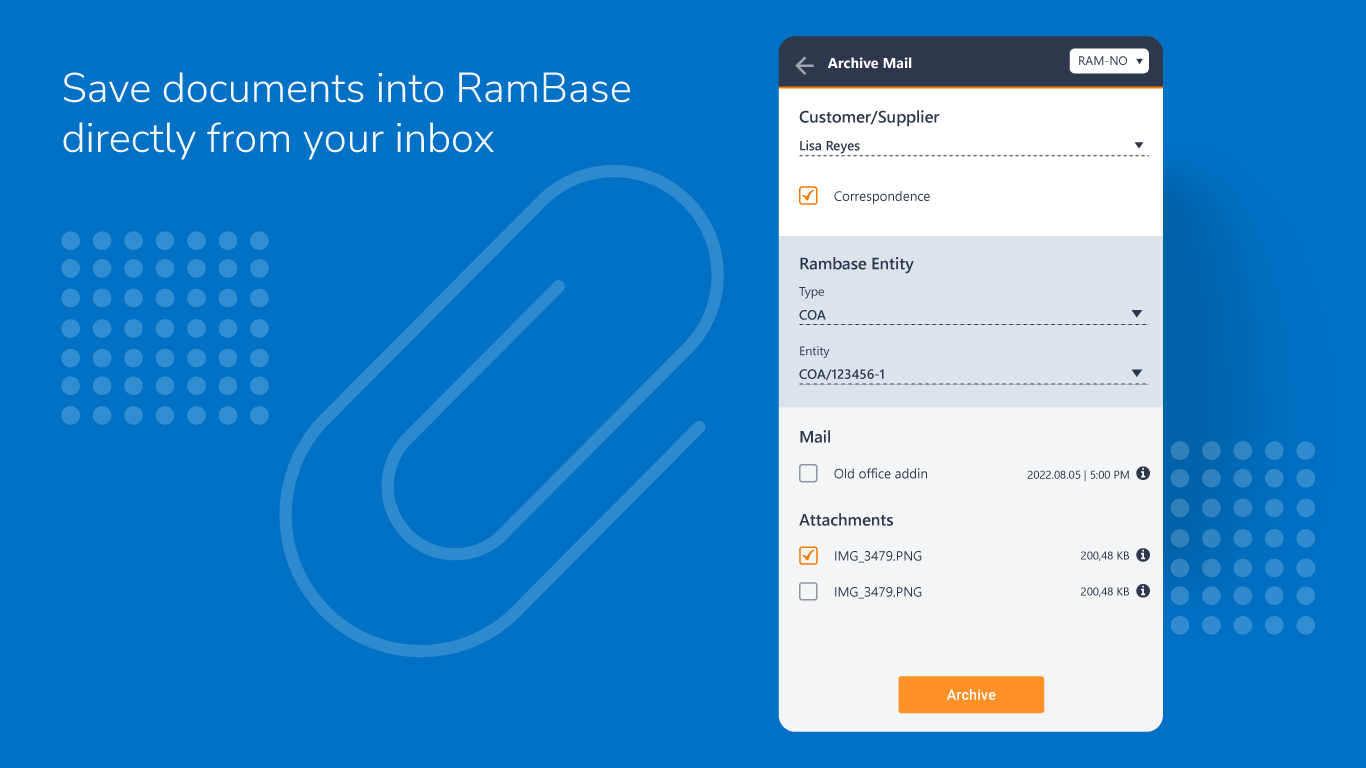Go back using the Archive Mail arrow
Screen dimensions: 1366x768
(x=804, y=65)
